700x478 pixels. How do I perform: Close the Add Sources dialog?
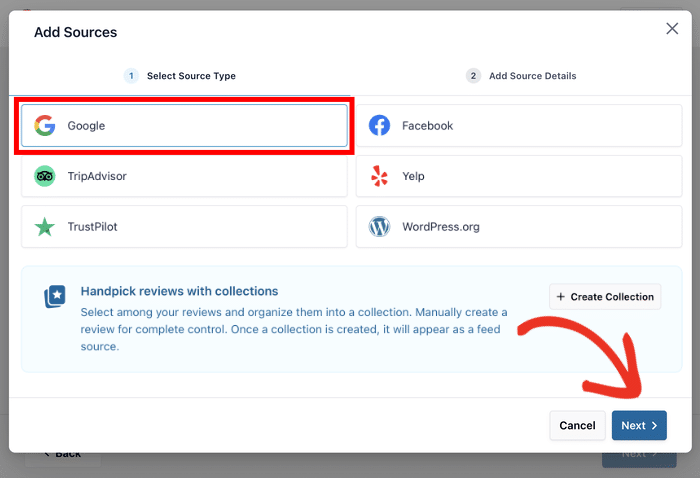[x=672, y=29]
